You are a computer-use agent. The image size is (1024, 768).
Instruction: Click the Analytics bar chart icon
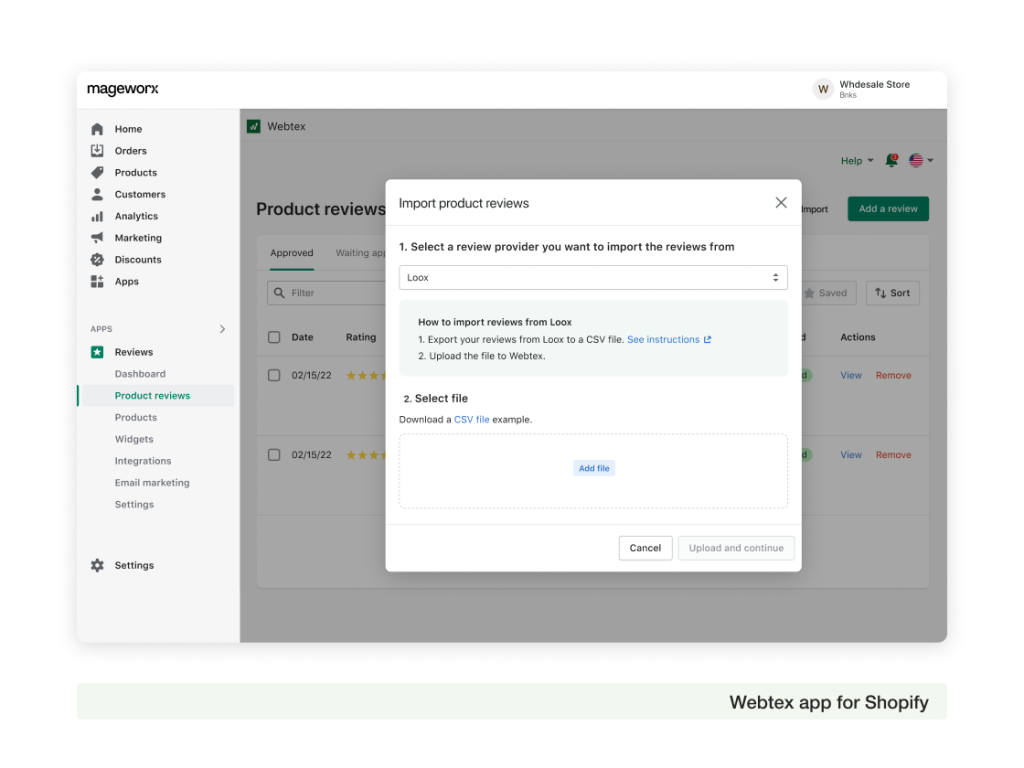97,216
